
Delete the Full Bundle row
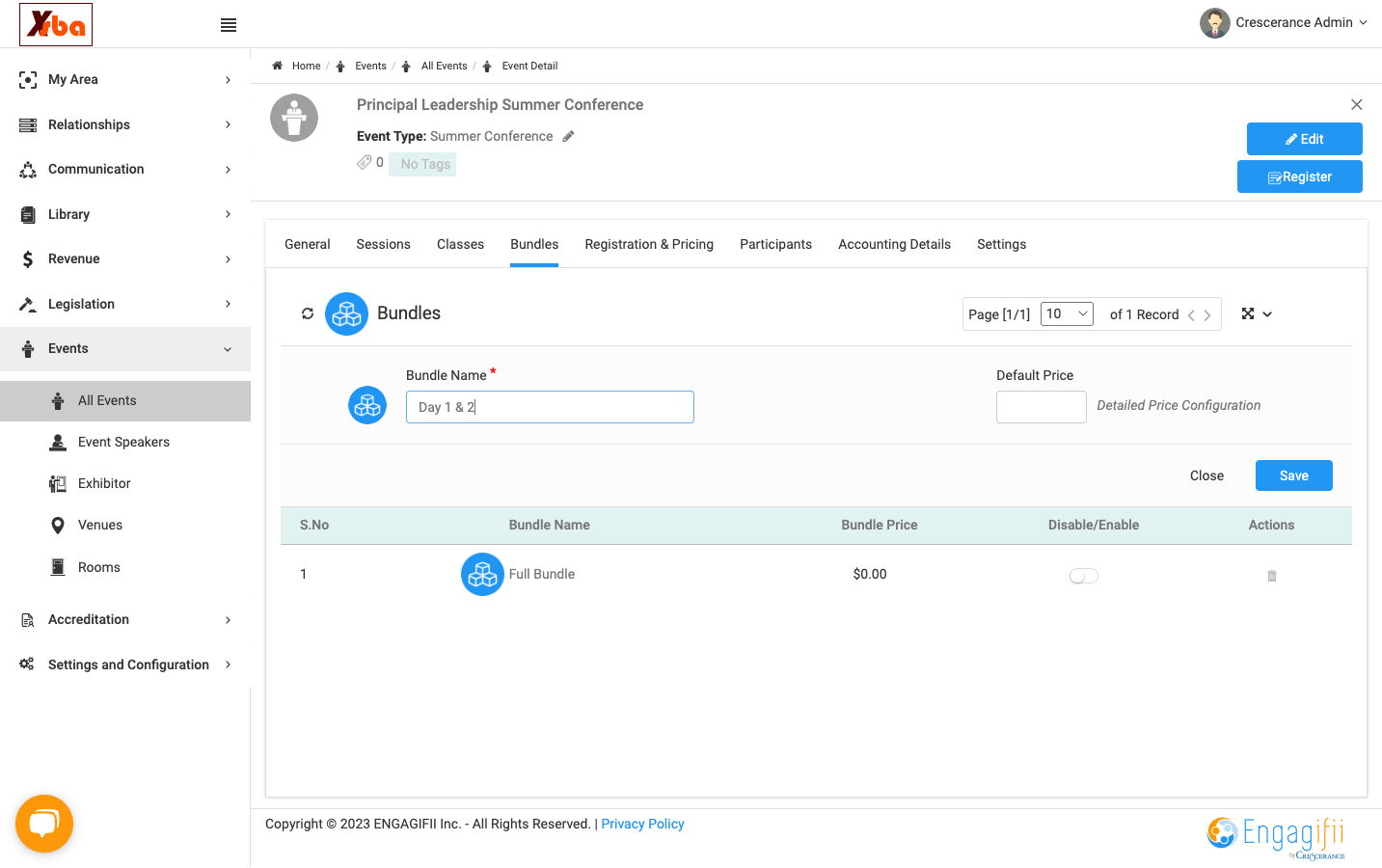pyautogui.click(x=1272, y=576)
